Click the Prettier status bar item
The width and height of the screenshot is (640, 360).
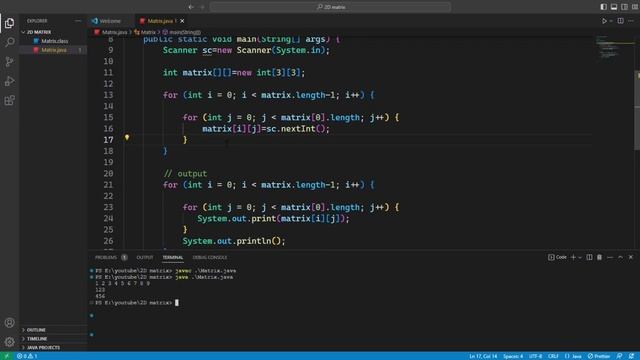pos(599,356)
